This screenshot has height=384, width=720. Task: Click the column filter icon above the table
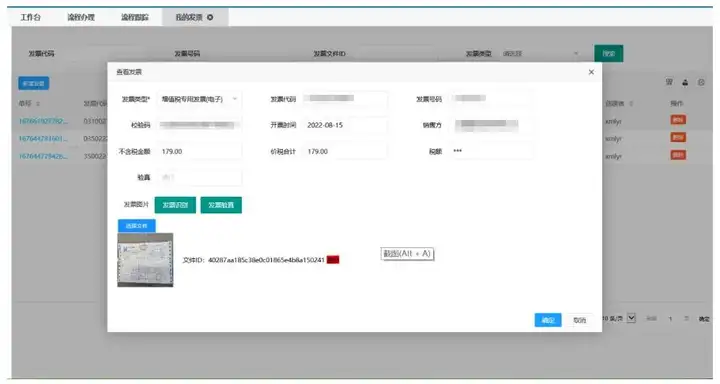(x=669, y=82)
